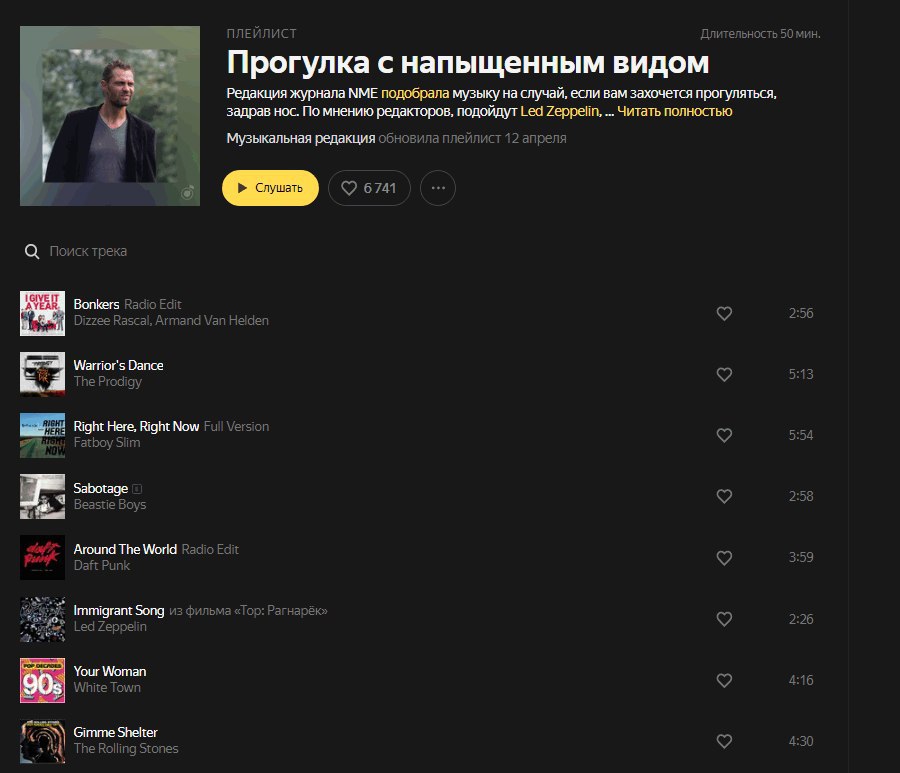This screenshot has width=900, height=773.
Task: Start playlist with Слушать button
Action: tap(270, 188)
